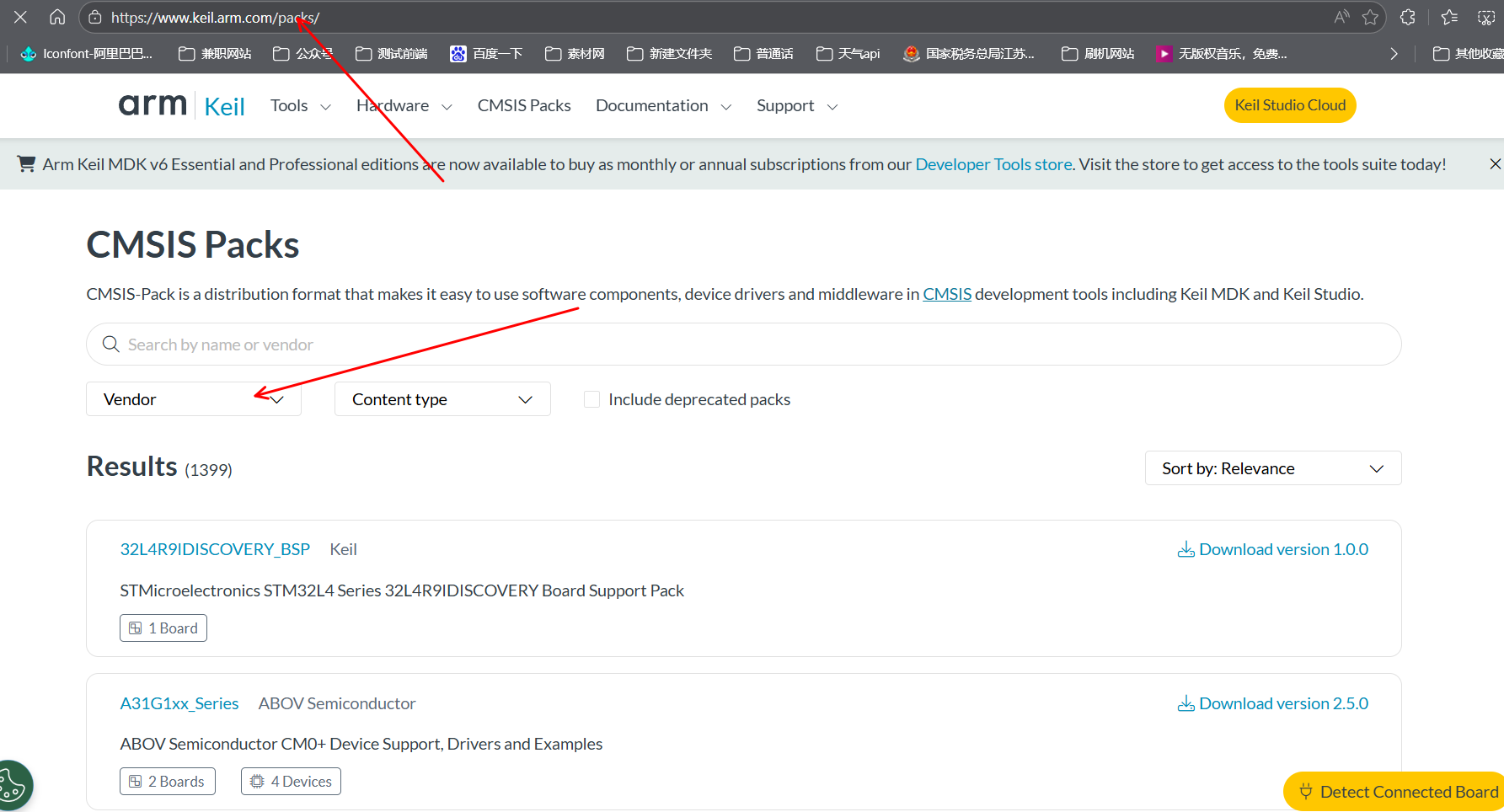Open Keil Studio Cloud
Screen dimensions: 1504x812
1290,105
